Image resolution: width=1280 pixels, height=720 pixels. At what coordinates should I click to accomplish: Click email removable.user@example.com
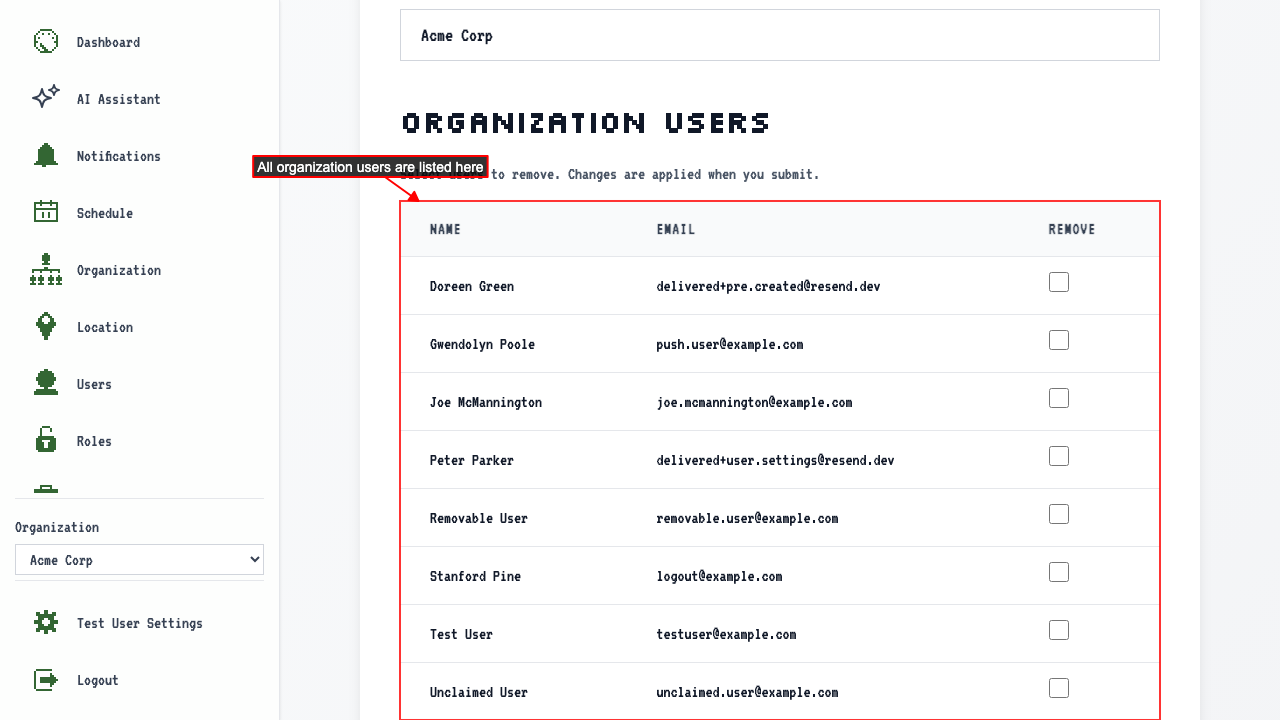click(x=747, y=518)
